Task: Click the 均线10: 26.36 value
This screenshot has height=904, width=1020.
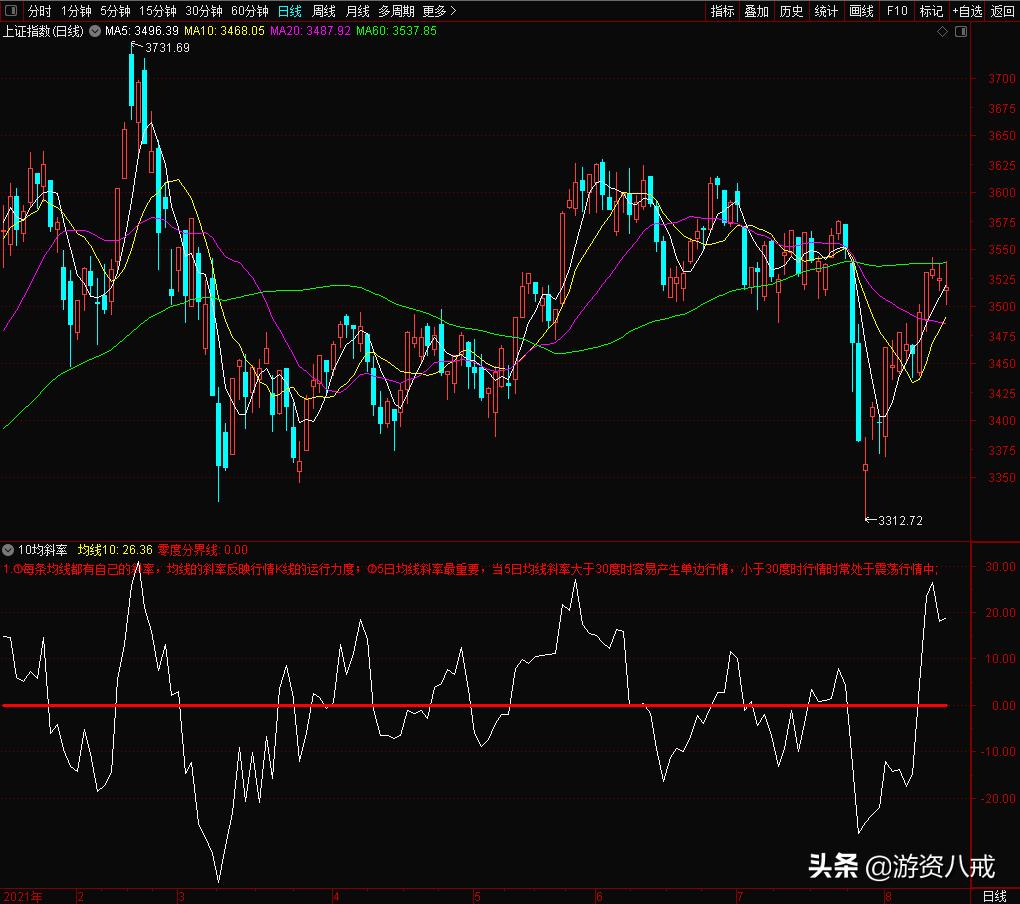Action: 115,550
